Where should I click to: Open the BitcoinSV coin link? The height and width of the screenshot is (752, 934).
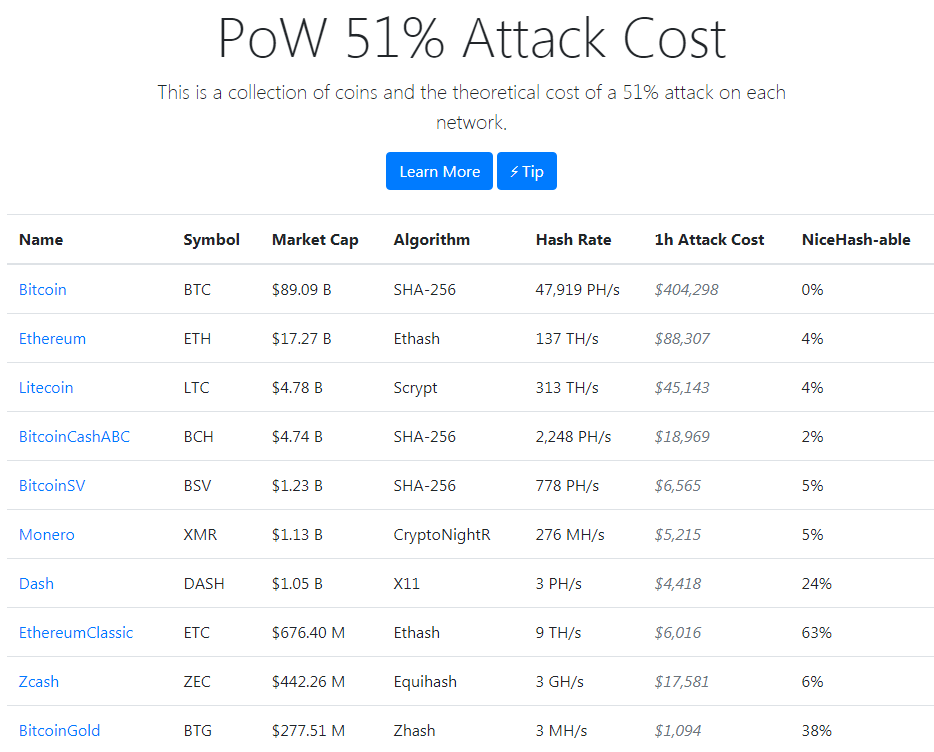52,486
